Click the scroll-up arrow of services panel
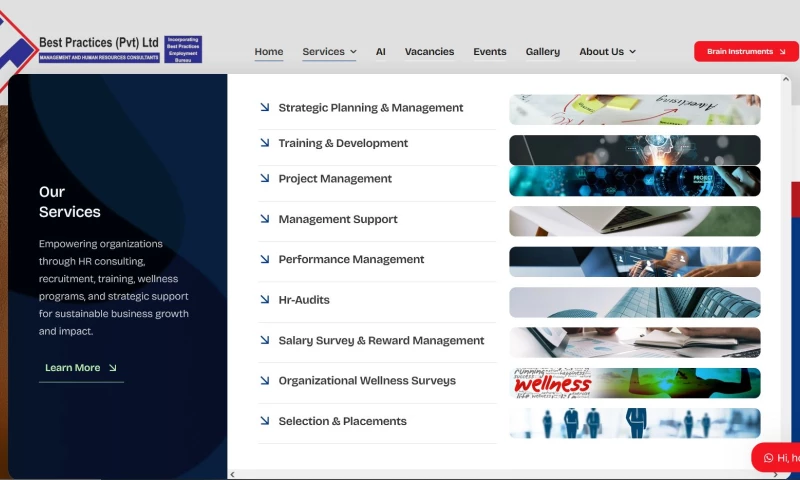The image size is (800, 480). 786,79
